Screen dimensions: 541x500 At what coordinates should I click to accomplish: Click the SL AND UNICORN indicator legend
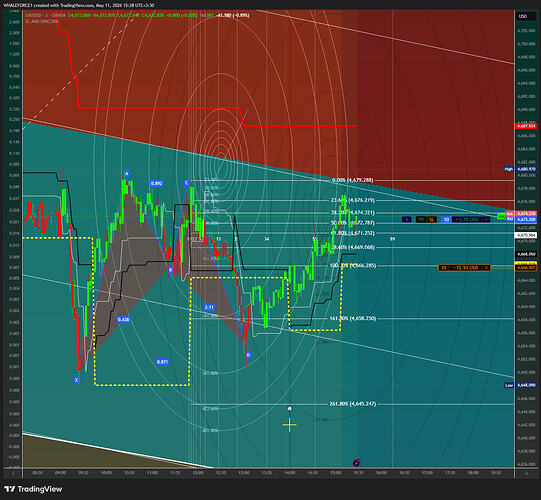(x=42, y=21)
